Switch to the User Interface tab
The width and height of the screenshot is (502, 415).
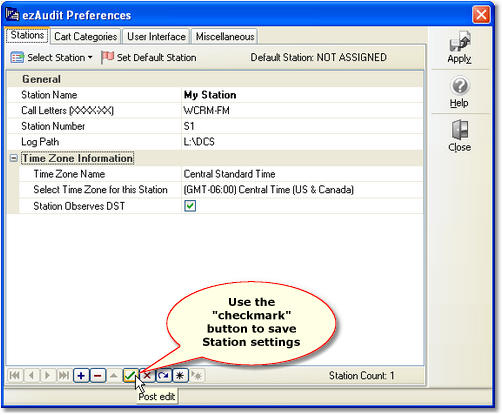coord(156,36)
